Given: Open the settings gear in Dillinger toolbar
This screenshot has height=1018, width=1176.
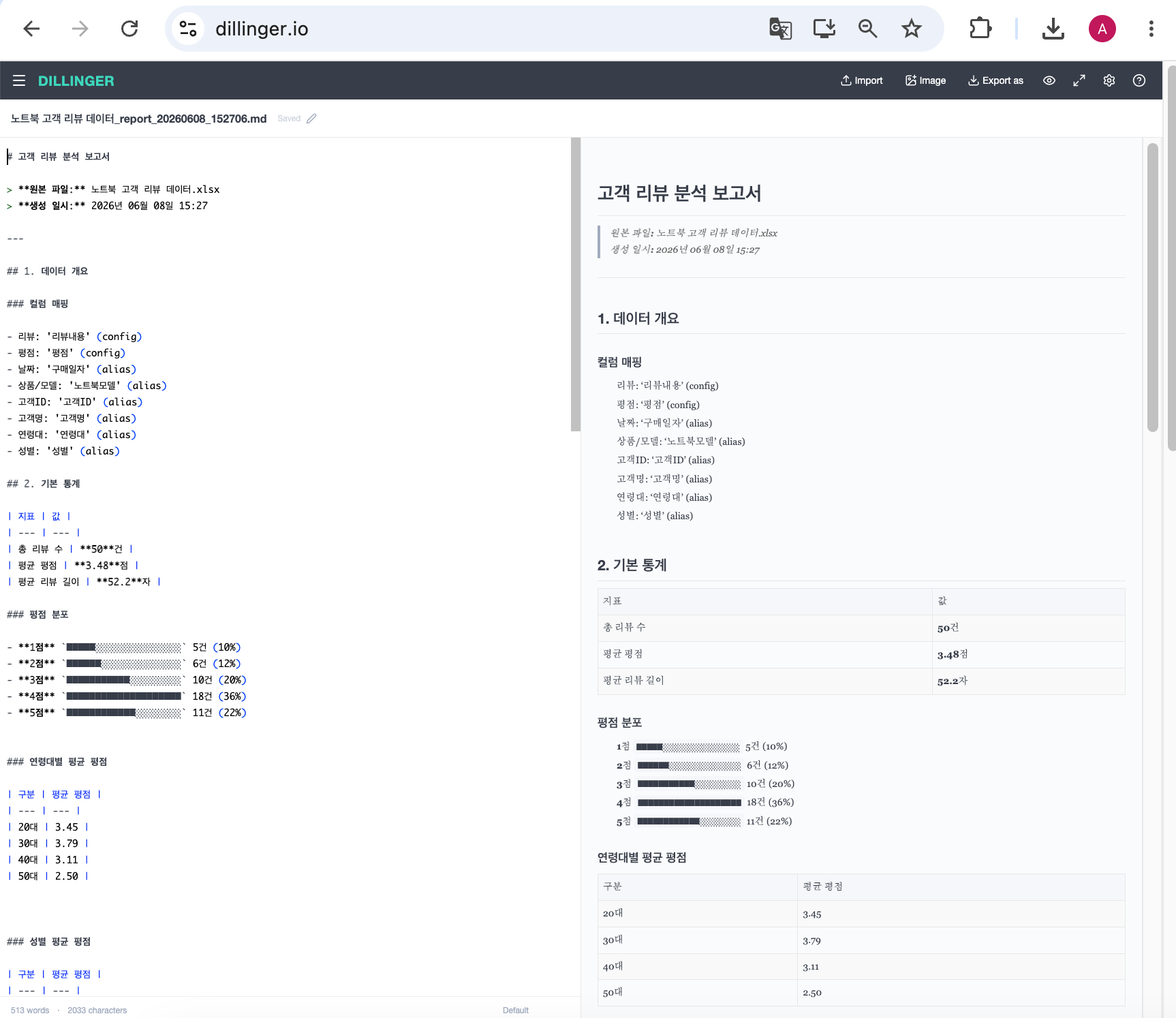Looking at the screenshot, I should [1109, 80].
